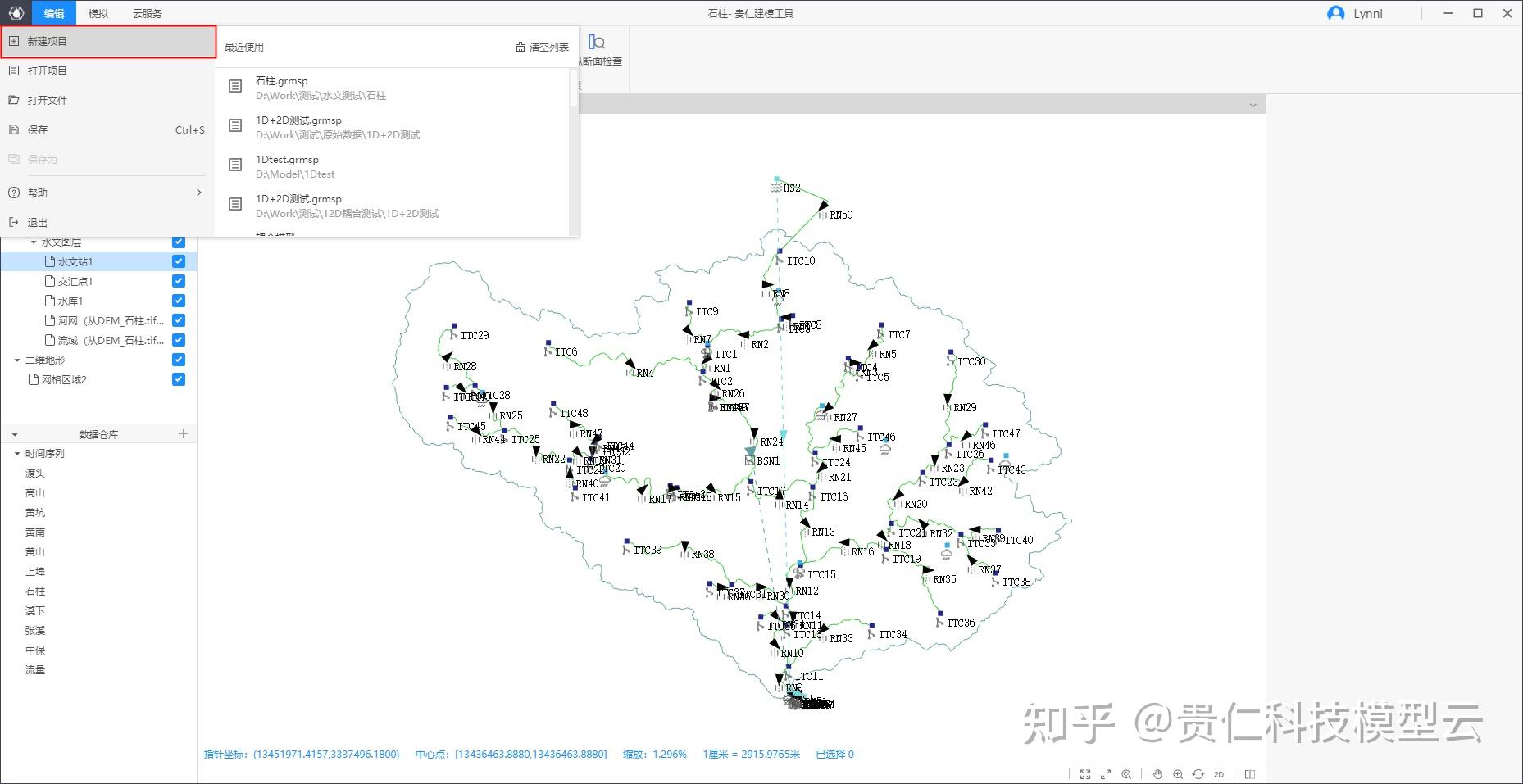Click the split-view panel icon

pos(1250,774)
